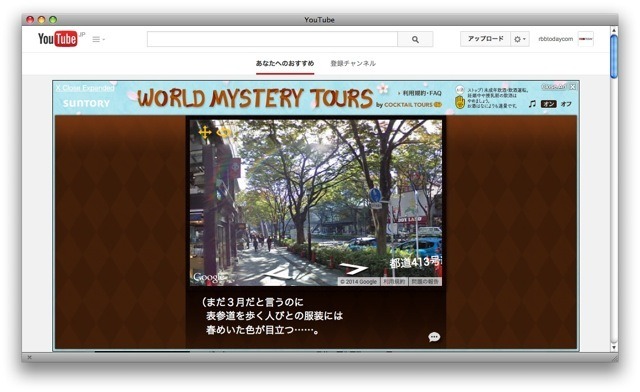The width and height of the screenshot is (640, 392).
Task: Click the アップロード upload button
Action: (485, 39)
